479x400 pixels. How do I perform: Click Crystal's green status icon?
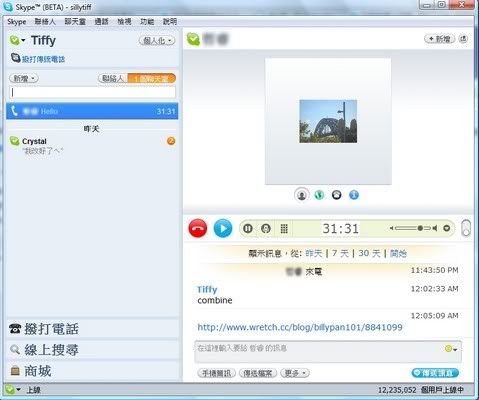(x=14, y=141)
